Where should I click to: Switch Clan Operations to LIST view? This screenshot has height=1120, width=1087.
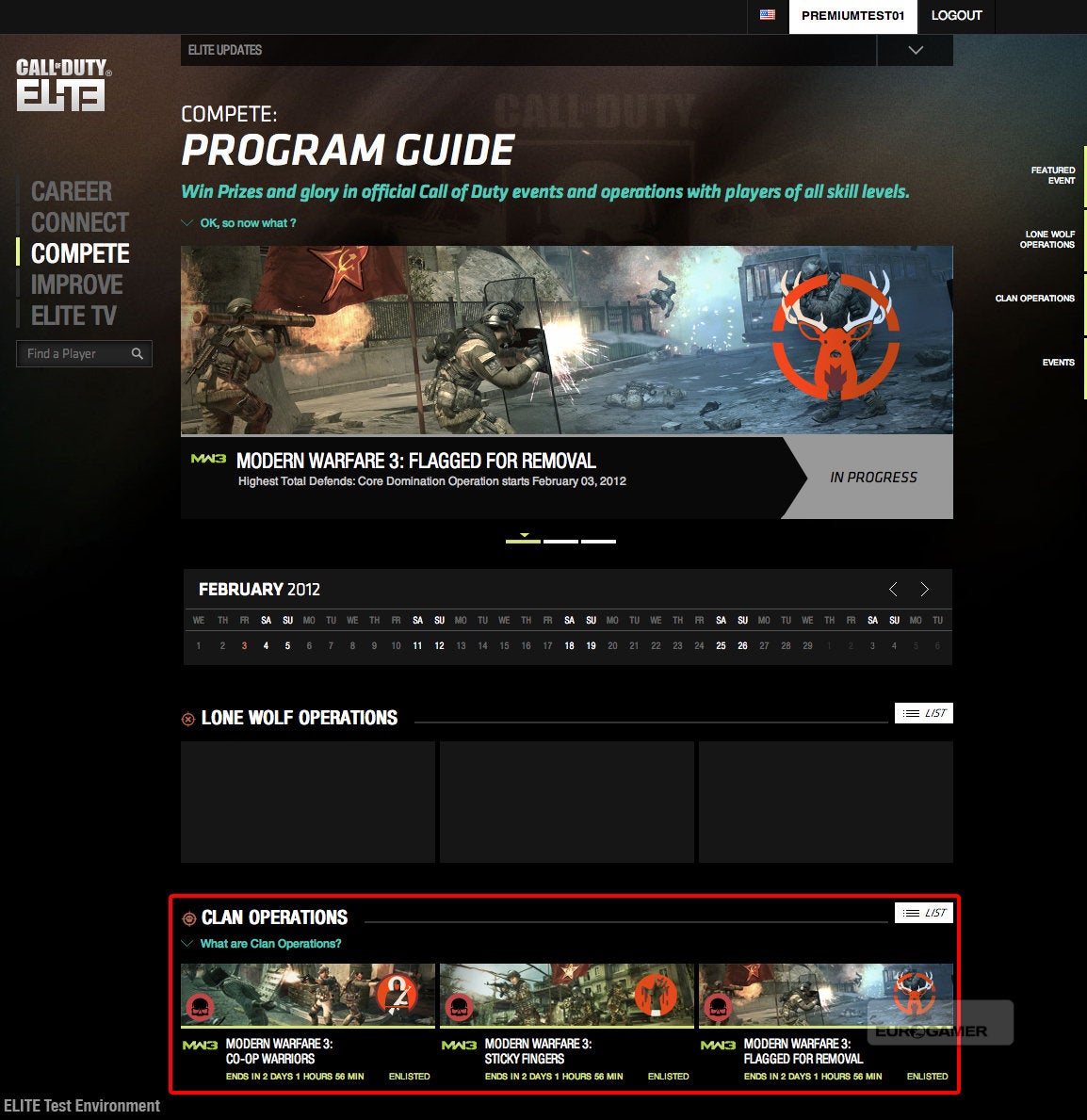(923, 912)
